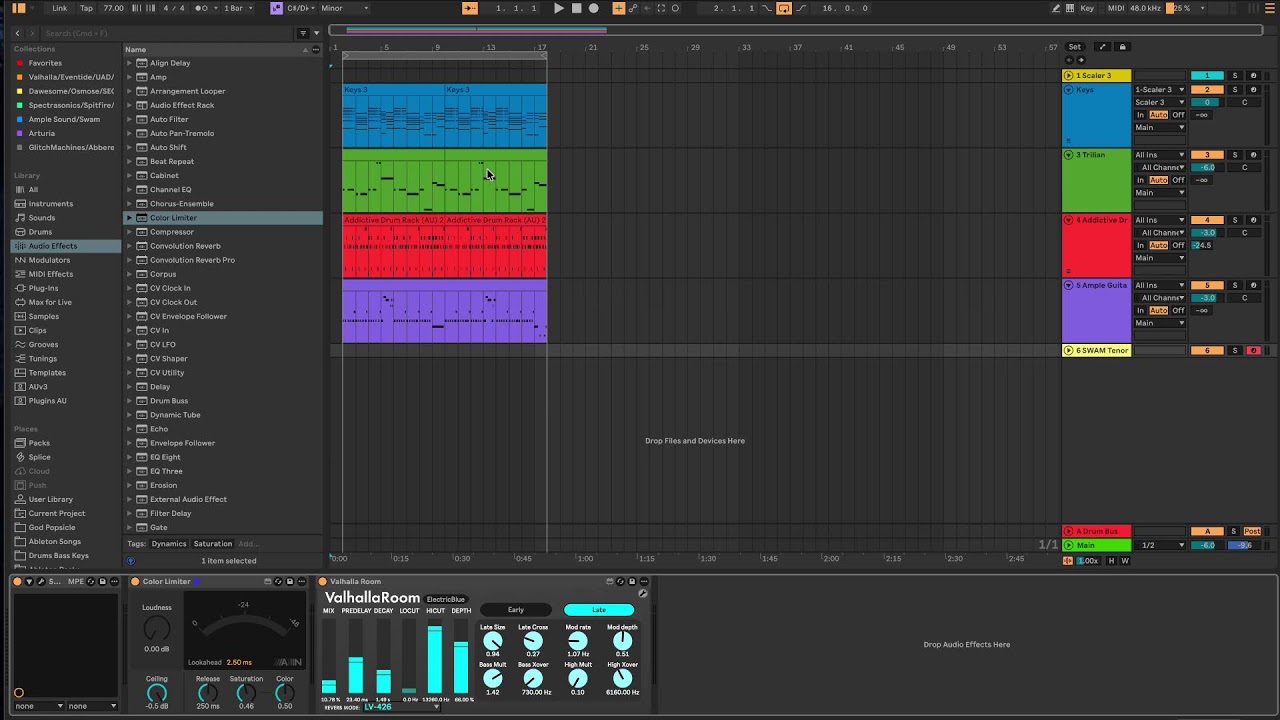Click the ValhallaRoom MIX slider
This screenshot has height=720, width=1280.
(x=329, y=656)
